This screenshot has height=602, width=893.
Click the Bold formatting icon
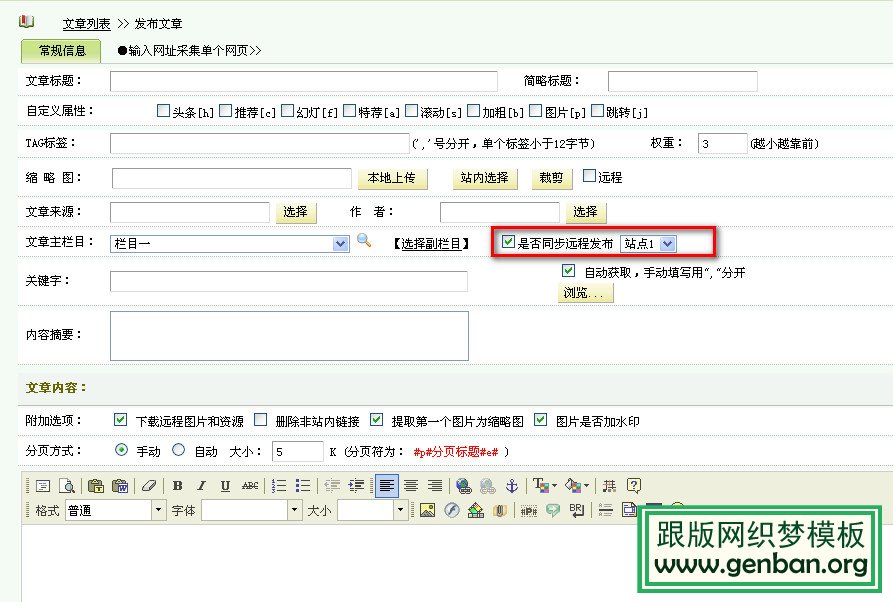(x=177, y=486)
